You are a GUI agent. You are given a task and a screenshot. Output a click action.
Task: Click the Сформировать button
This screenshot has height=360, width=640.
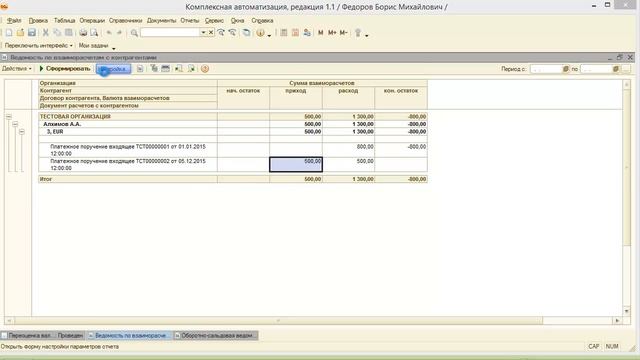(x=64, y=69)
